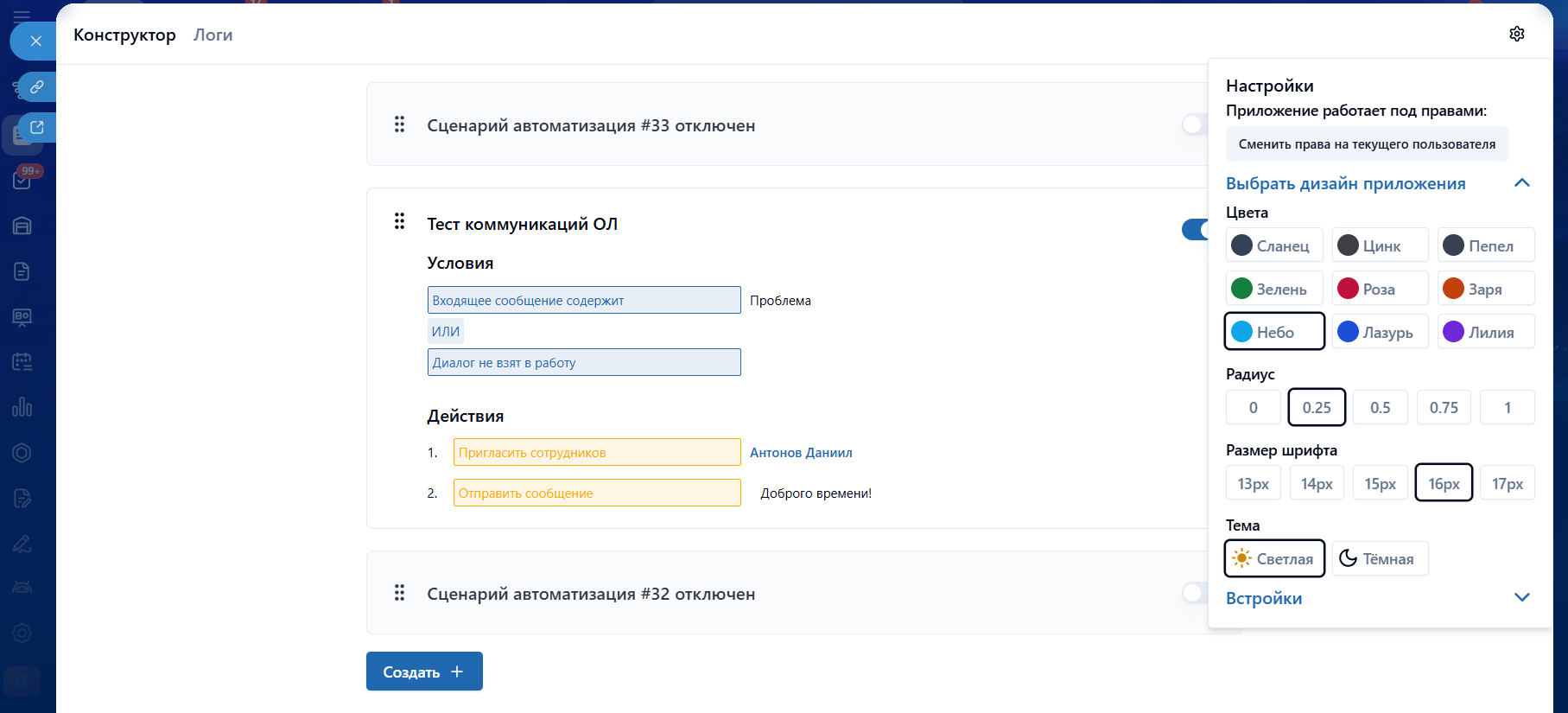This screenshot has height=713, width=1568.
Task: Open the Отправить сообщение action dropdown
Action: 597,493
